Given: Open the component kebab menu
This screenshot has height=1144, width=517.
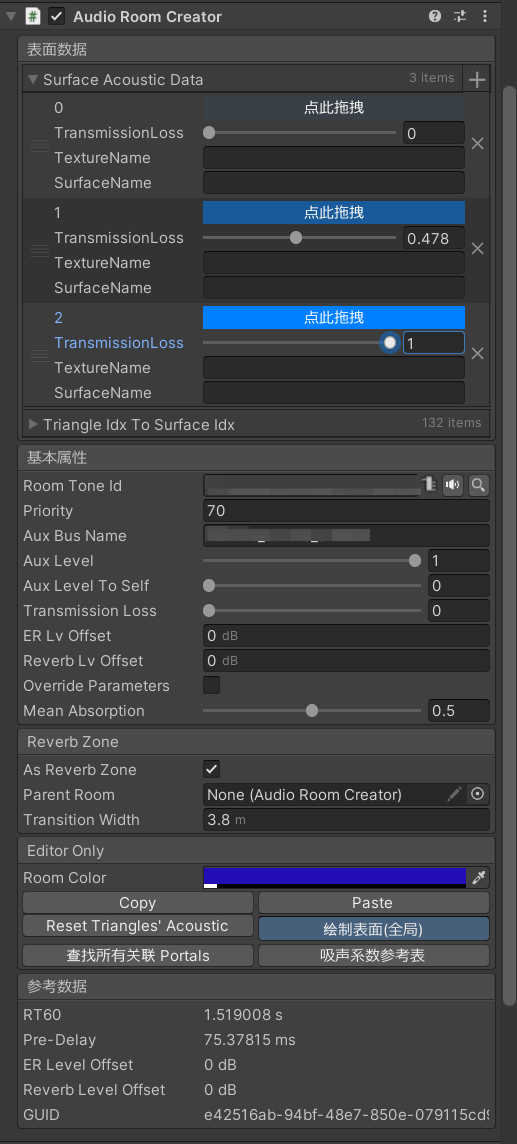Looking at the screenshot, I should click(x=485, y=15).
